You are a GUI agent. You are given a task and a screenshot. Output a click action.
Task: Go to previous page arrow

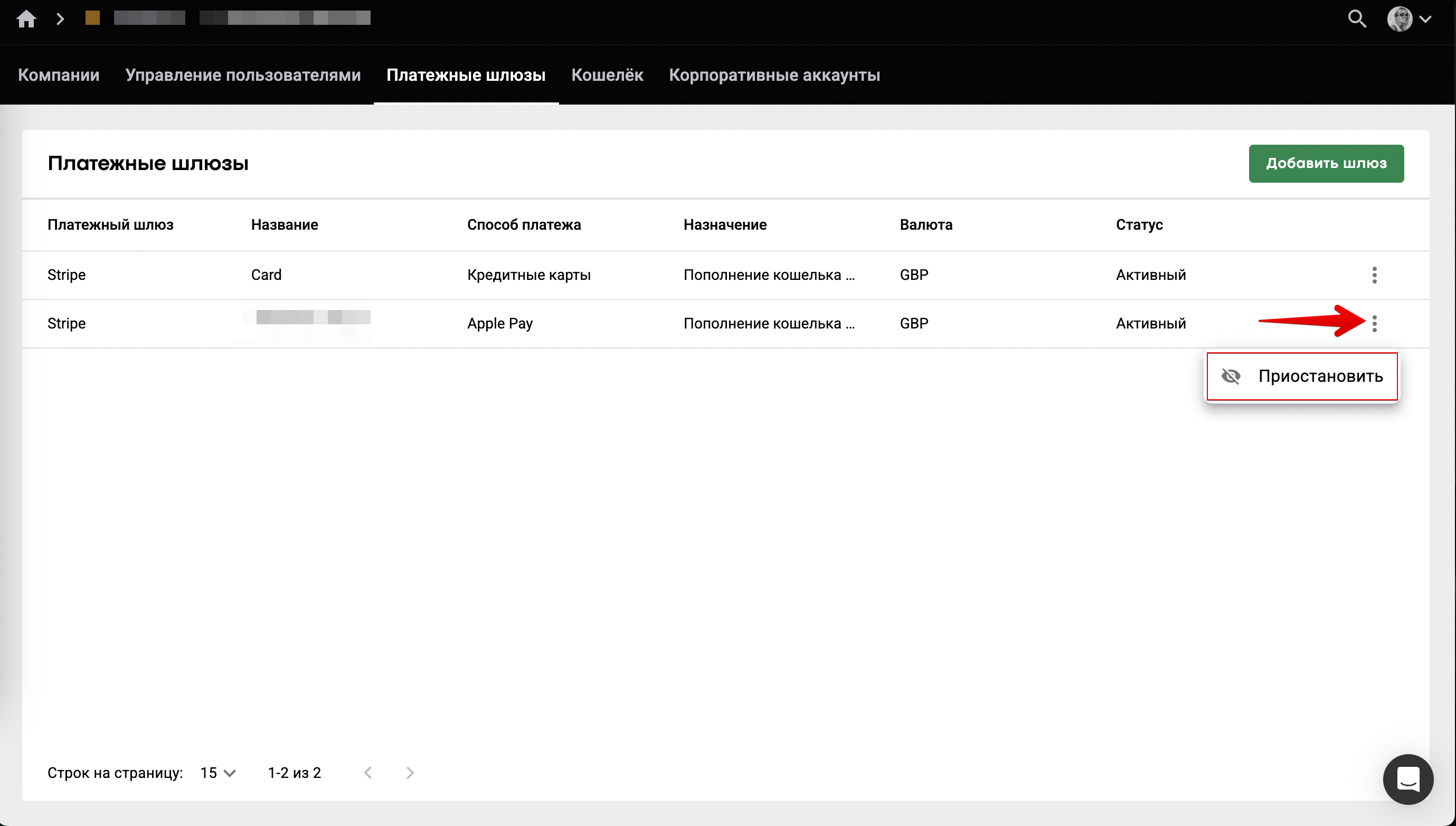(368, 773)
